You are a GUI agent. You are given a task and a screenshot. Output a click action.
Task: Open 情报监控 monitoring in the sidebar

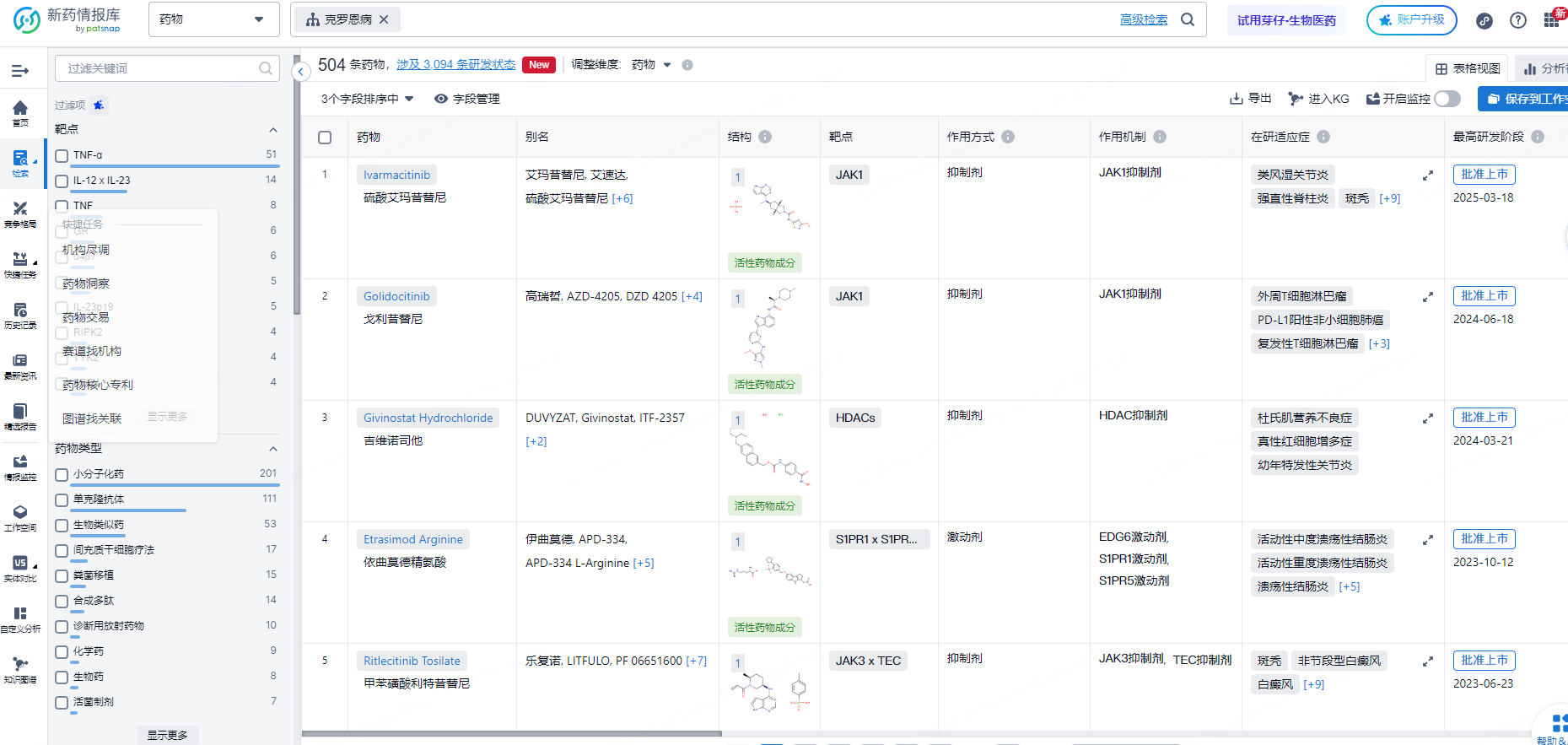(20, 467)
